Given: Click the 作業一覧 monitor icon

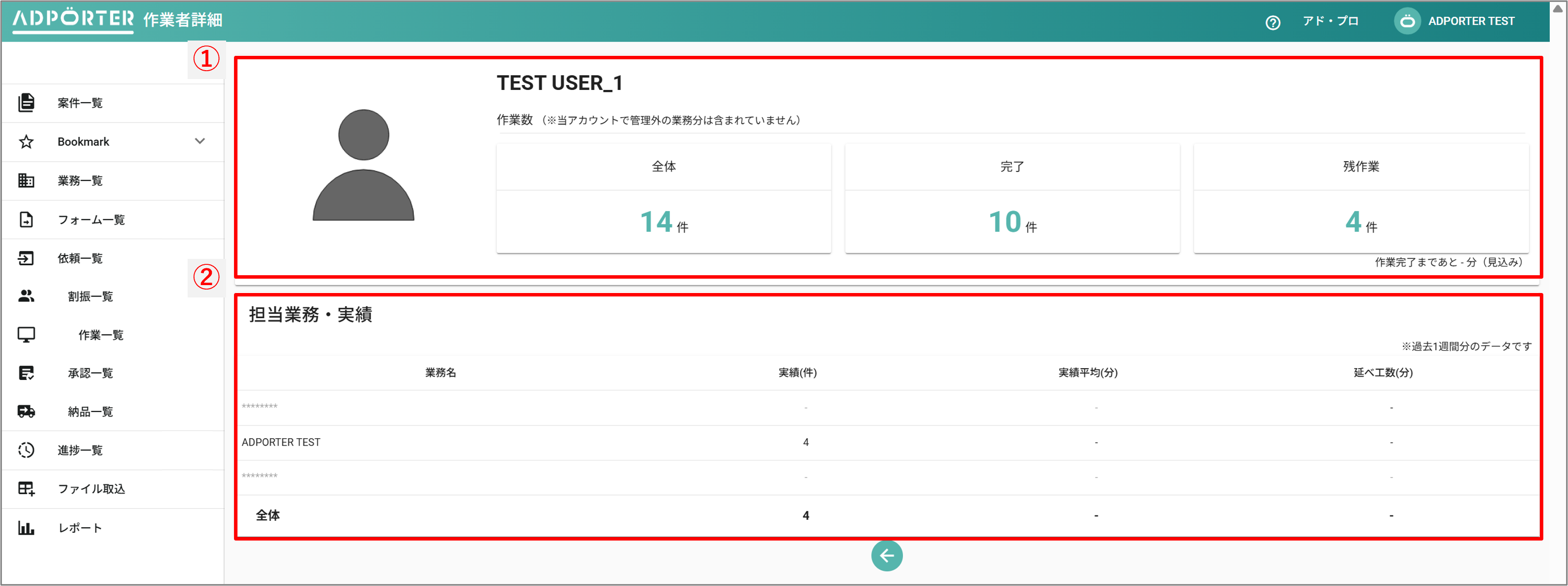Looking at the screenshot, I should pyautogui.click(x=26, y=335).
